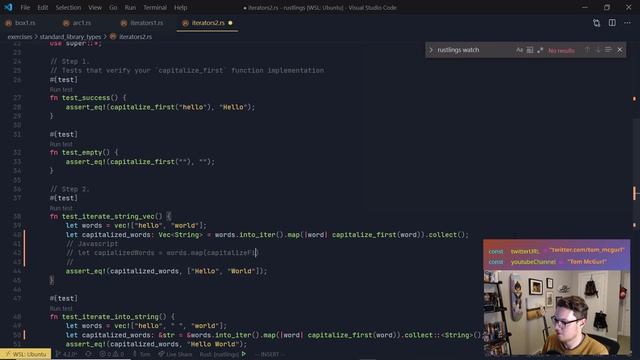
Task: Go to previous match in find widget
Action: click(587, 50)
